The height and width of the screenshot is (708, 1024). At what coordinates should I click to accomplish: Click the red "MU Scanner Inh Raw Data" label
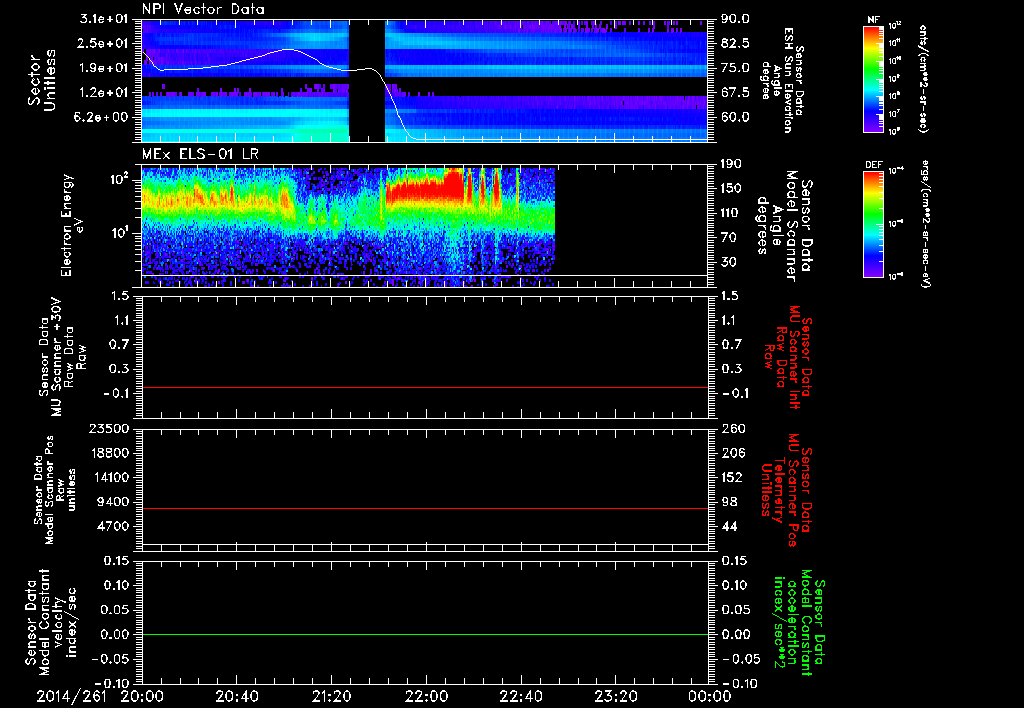787,357
